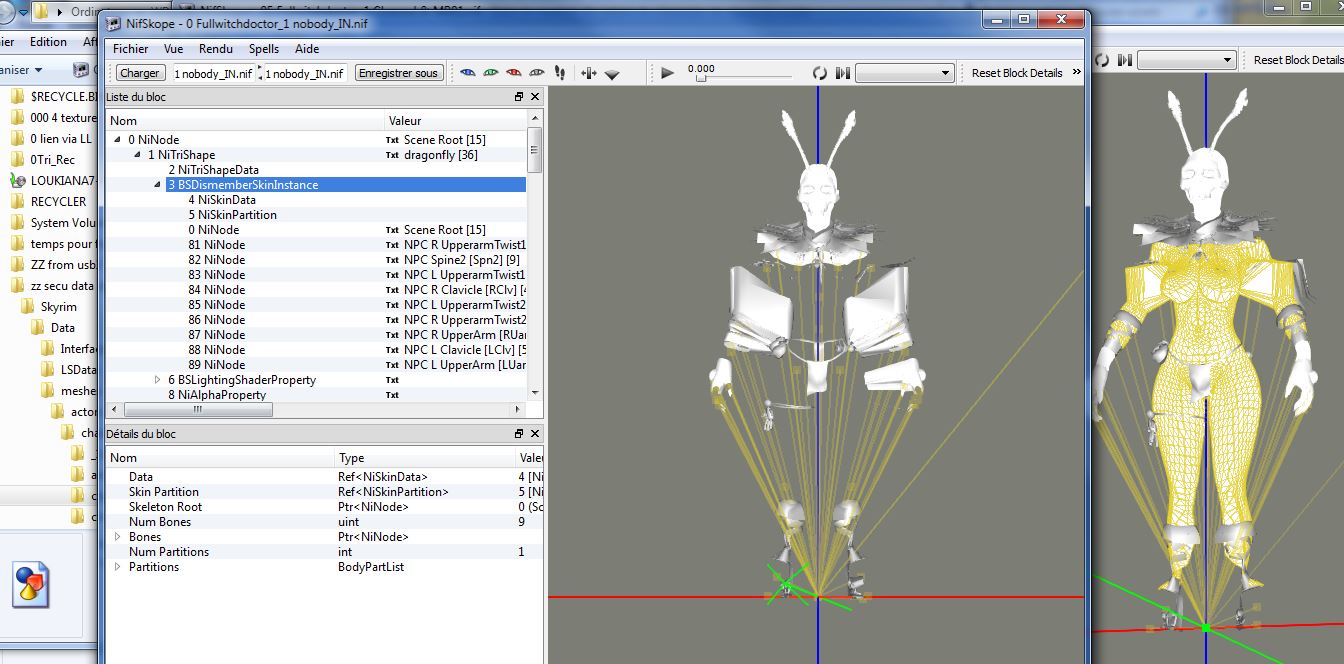Expand the Partitions row in block details

click(x=118, y=567)
